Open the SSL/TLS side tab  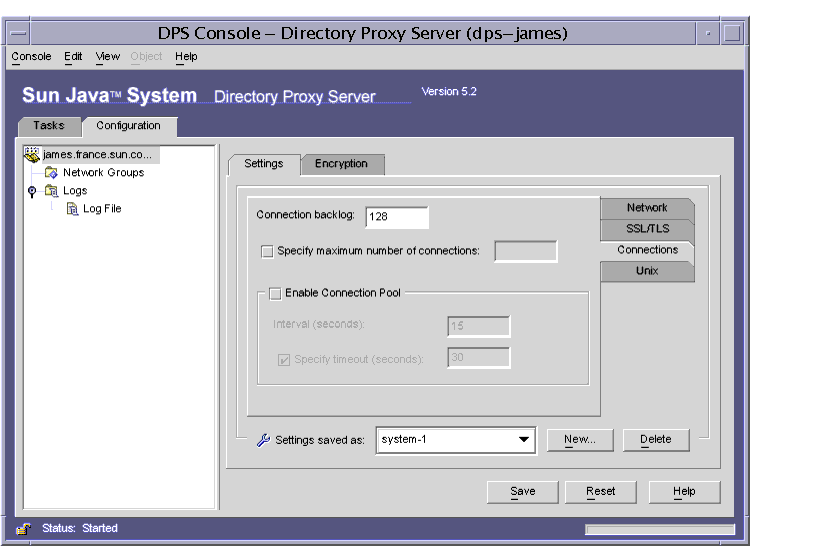tap(647, 229)
